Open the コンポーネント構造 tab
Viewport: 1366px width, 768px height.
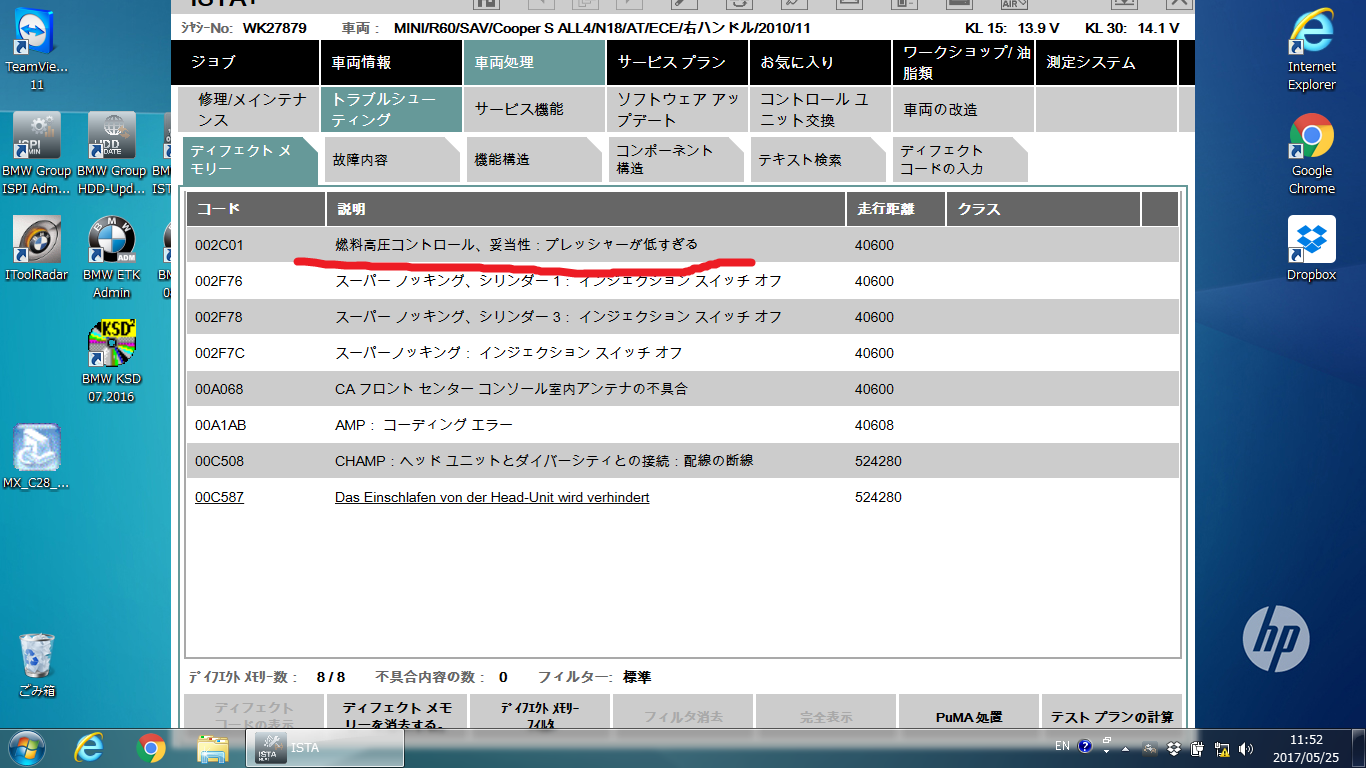pos(677,159)
